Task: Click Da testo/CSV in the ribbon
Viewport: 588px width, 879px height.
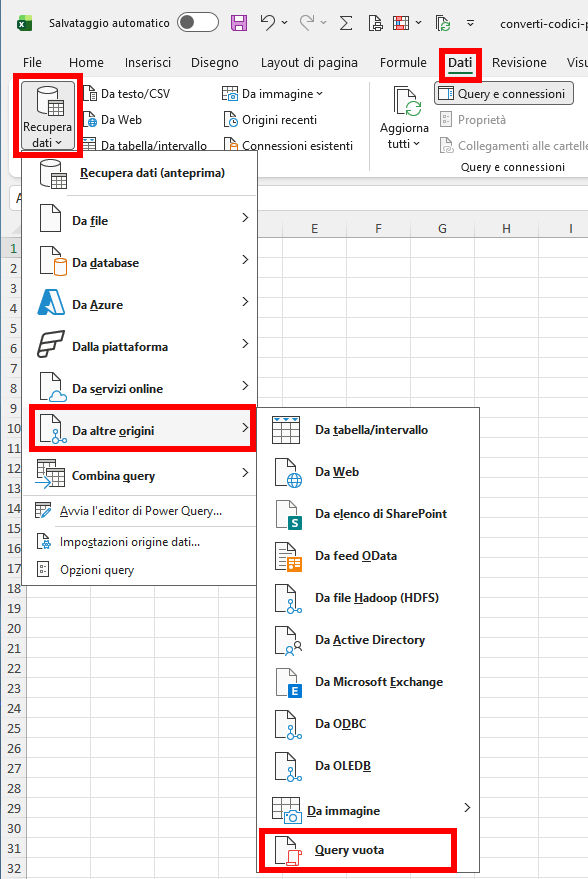Action: [127, 94]
